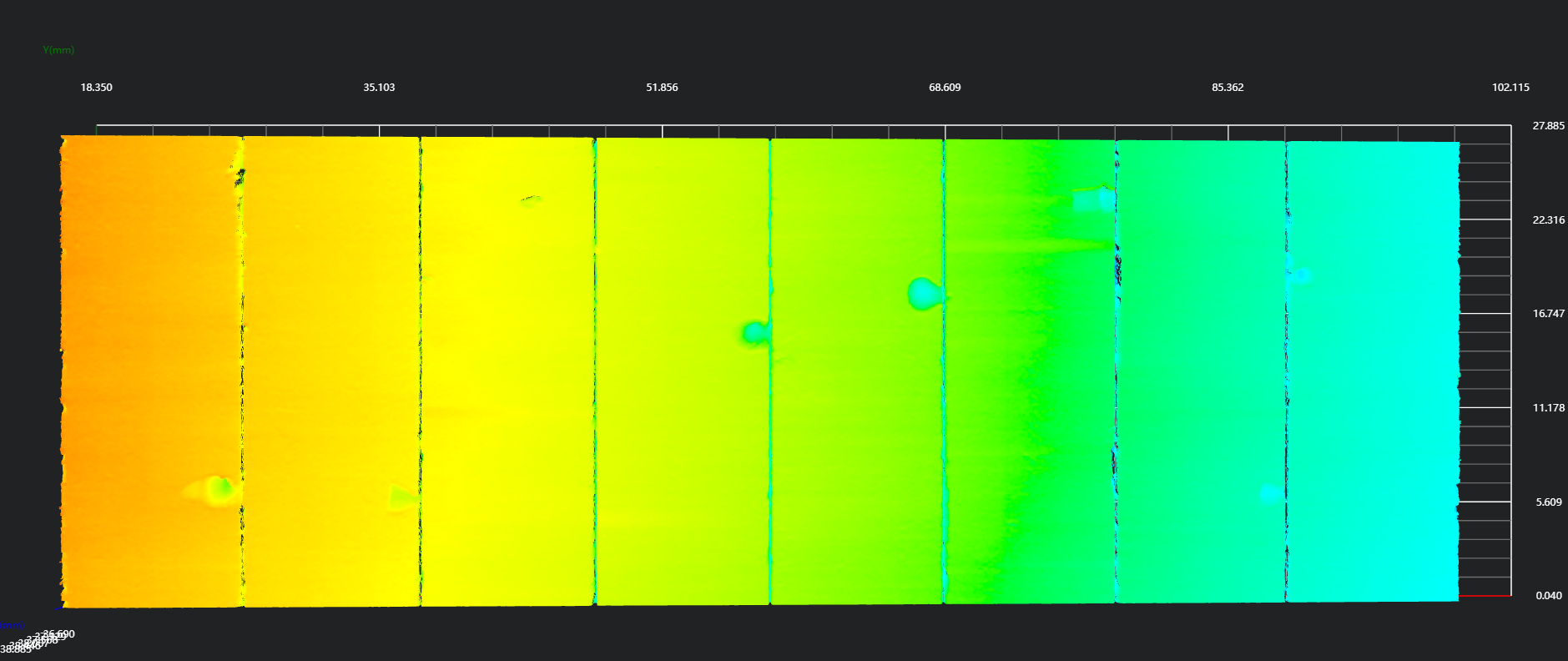Click the 0.040 vertical axis value

(x=1549, y=596)
